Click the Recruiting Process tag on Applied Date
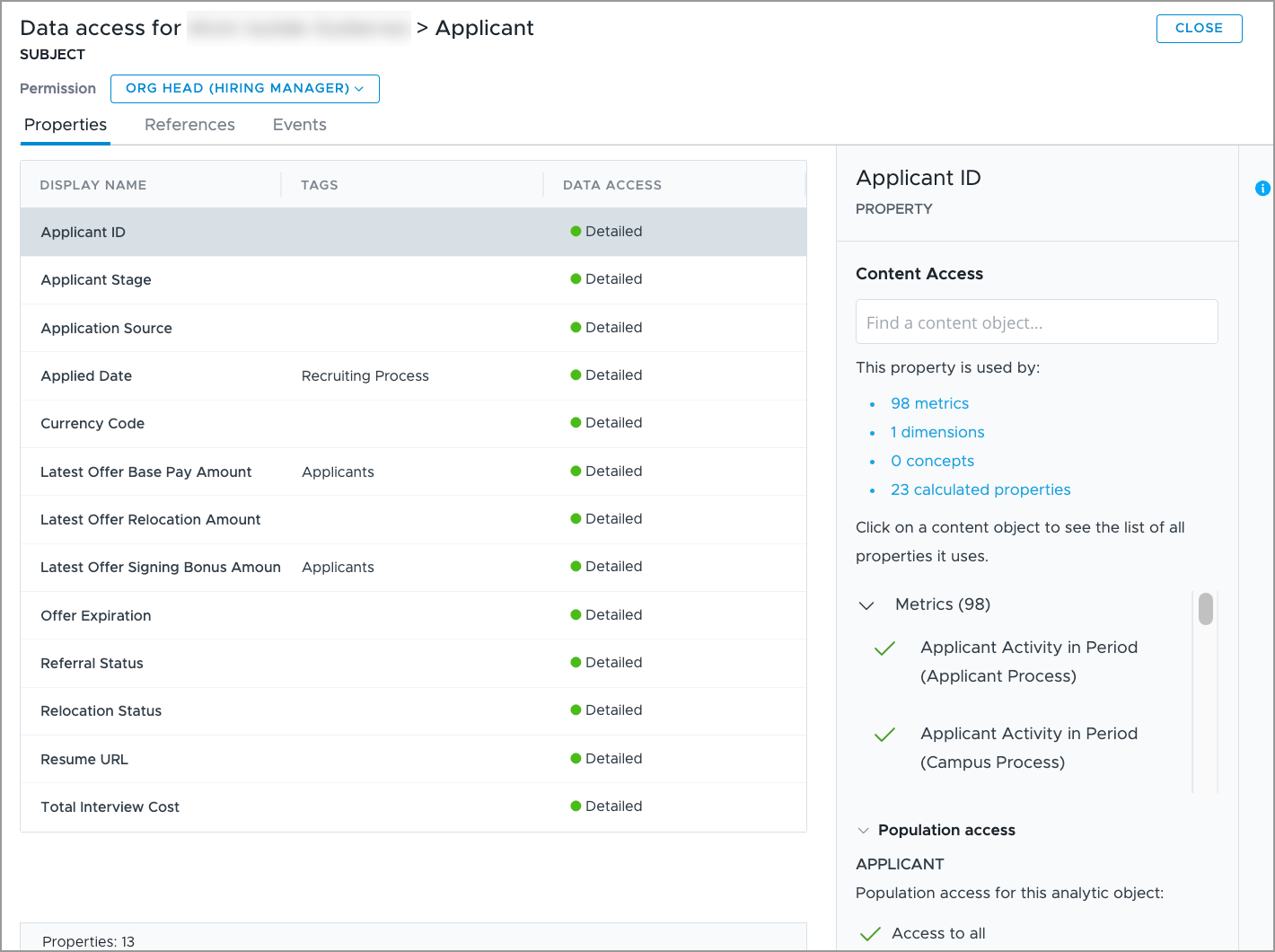 point(365,375)
